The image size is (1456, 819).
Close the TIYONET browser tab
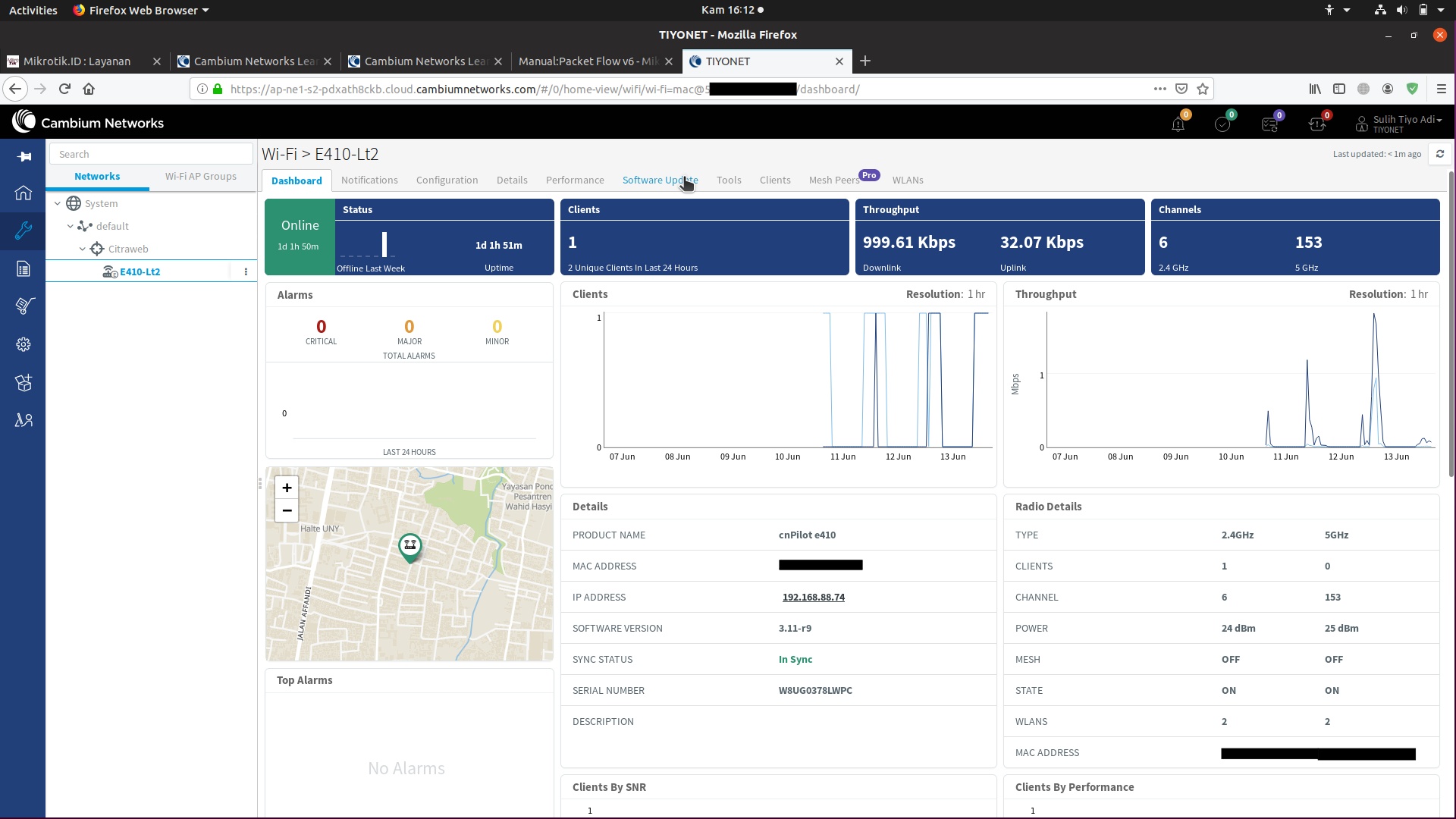pyautogui.click(x=839, y=61)
